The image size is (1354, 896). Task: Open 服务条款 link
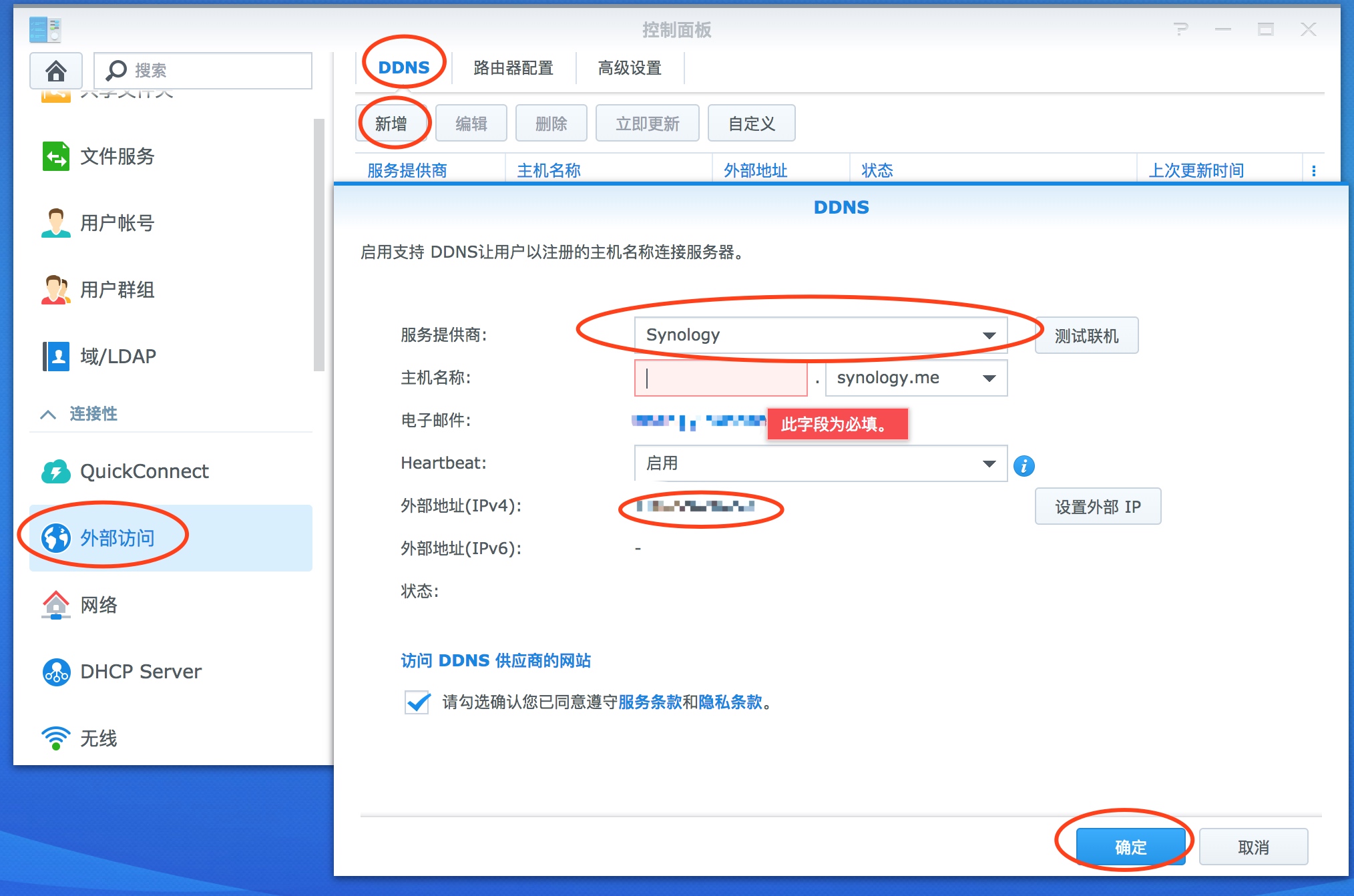[650, 702]
